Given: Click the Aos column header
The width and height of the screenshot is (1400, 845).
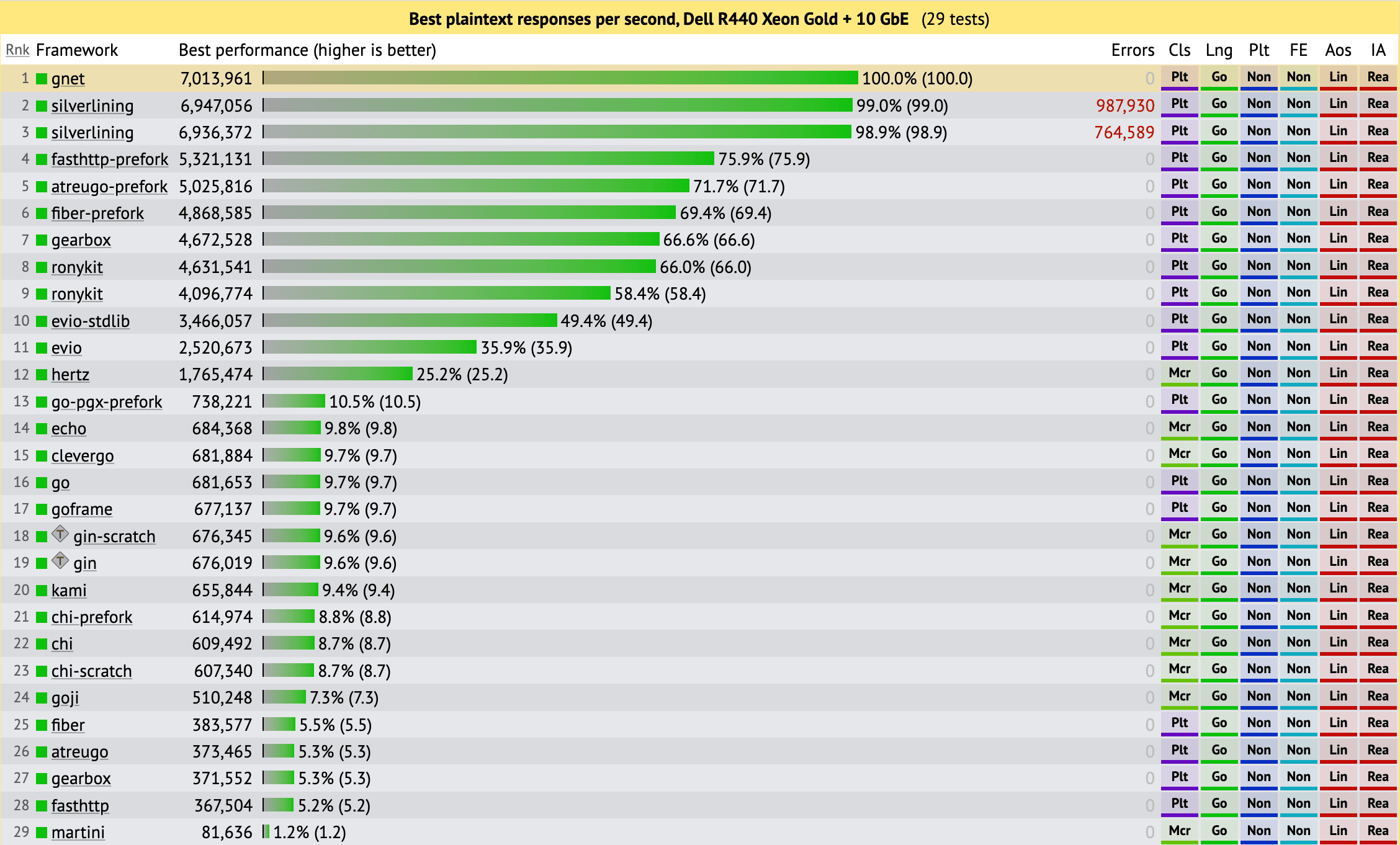Looking at the screenshot, I should pyautogui.click(x=1338, y=50).
